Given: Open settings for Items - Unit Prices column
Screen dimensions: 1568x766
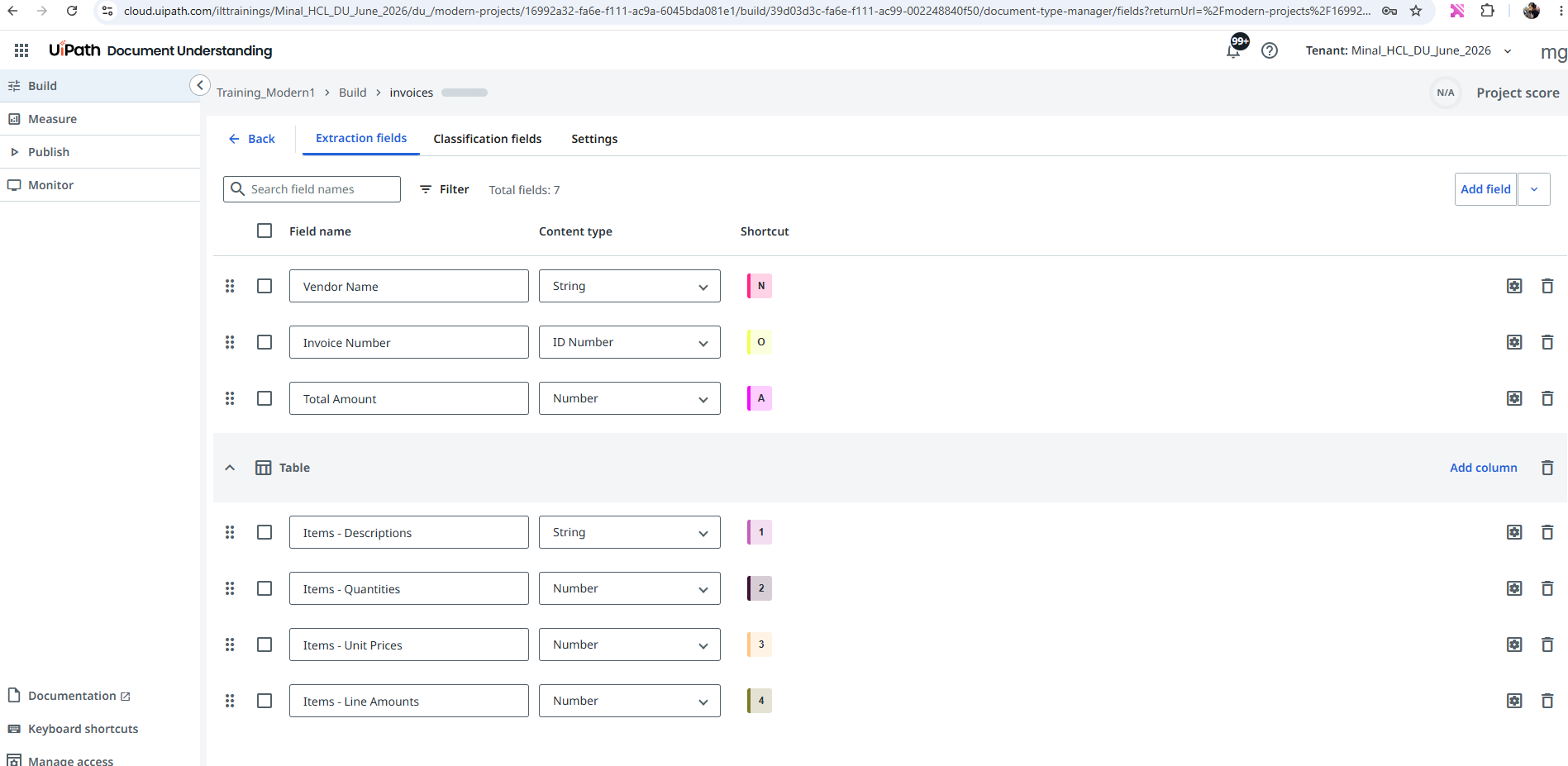Looking at the screenshot, I should 1514,645.
